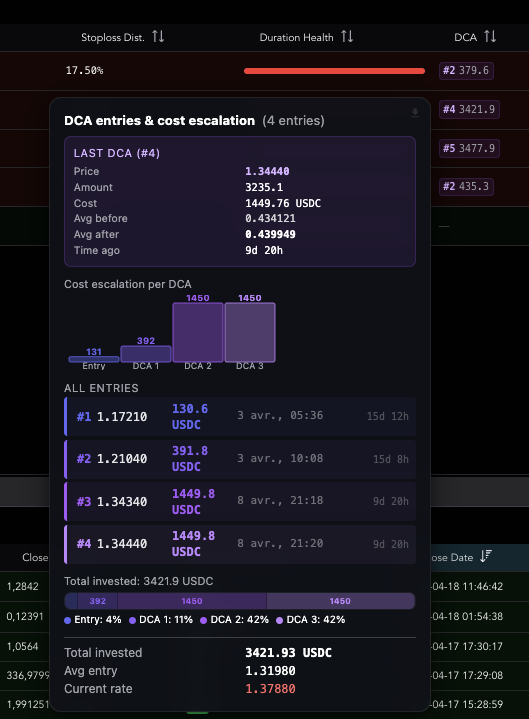Click the 392 segment of invested bar
Viewport: 529px width, 719px height.
(98, 601)
